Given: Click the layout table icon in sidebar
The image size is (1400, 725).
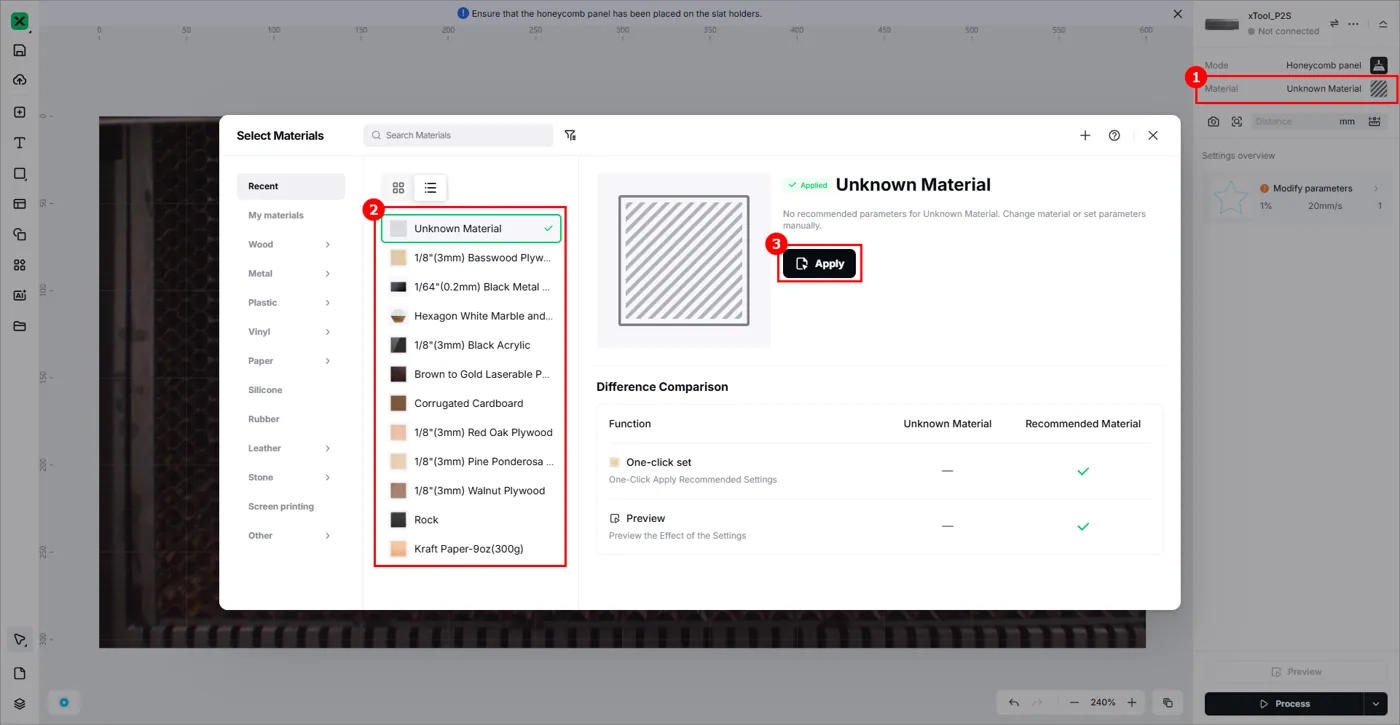Looking at the screenshot, I should (x=19, y=204).
